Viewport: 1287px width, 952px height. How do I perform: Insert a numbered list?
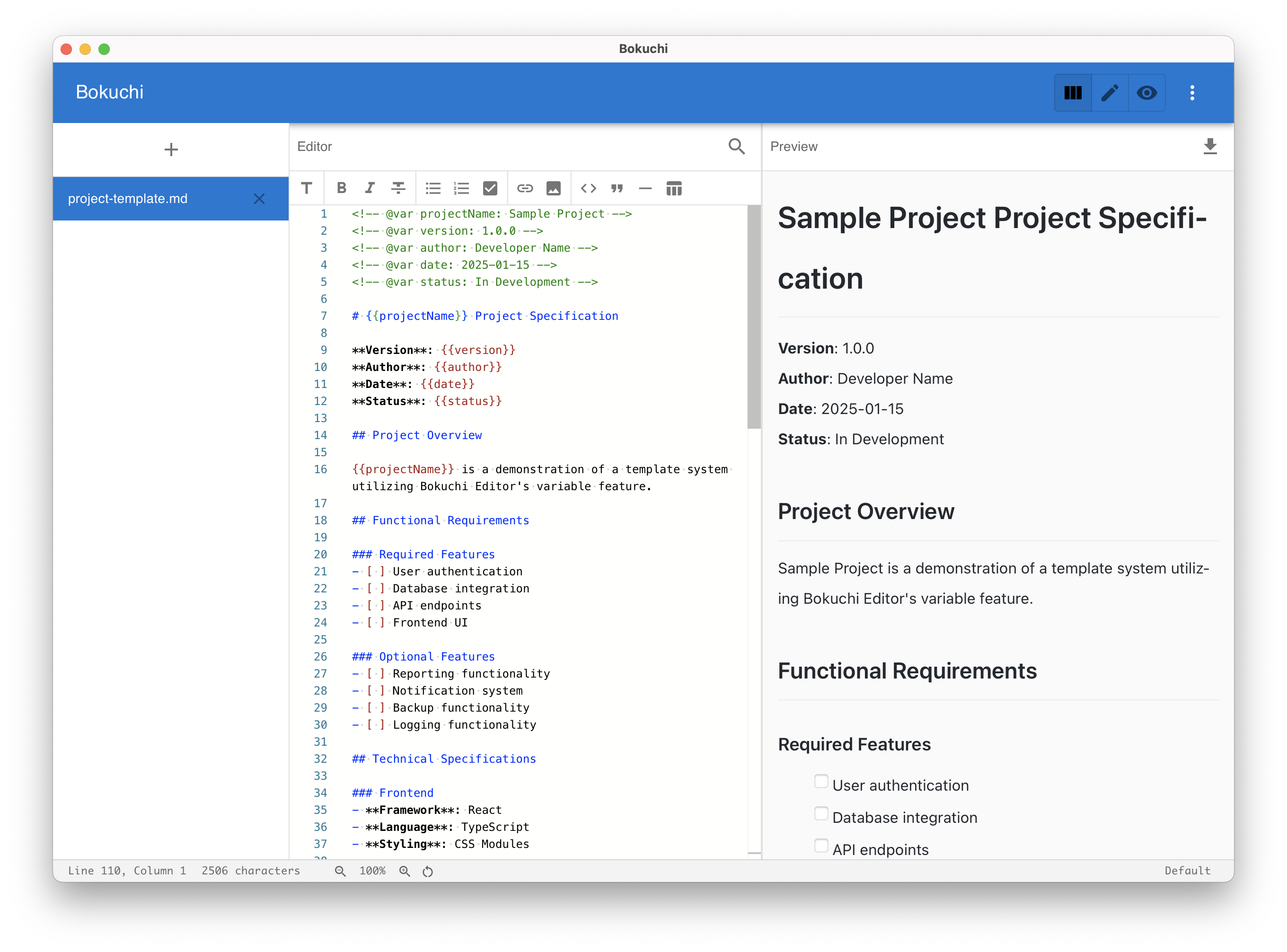461,188
